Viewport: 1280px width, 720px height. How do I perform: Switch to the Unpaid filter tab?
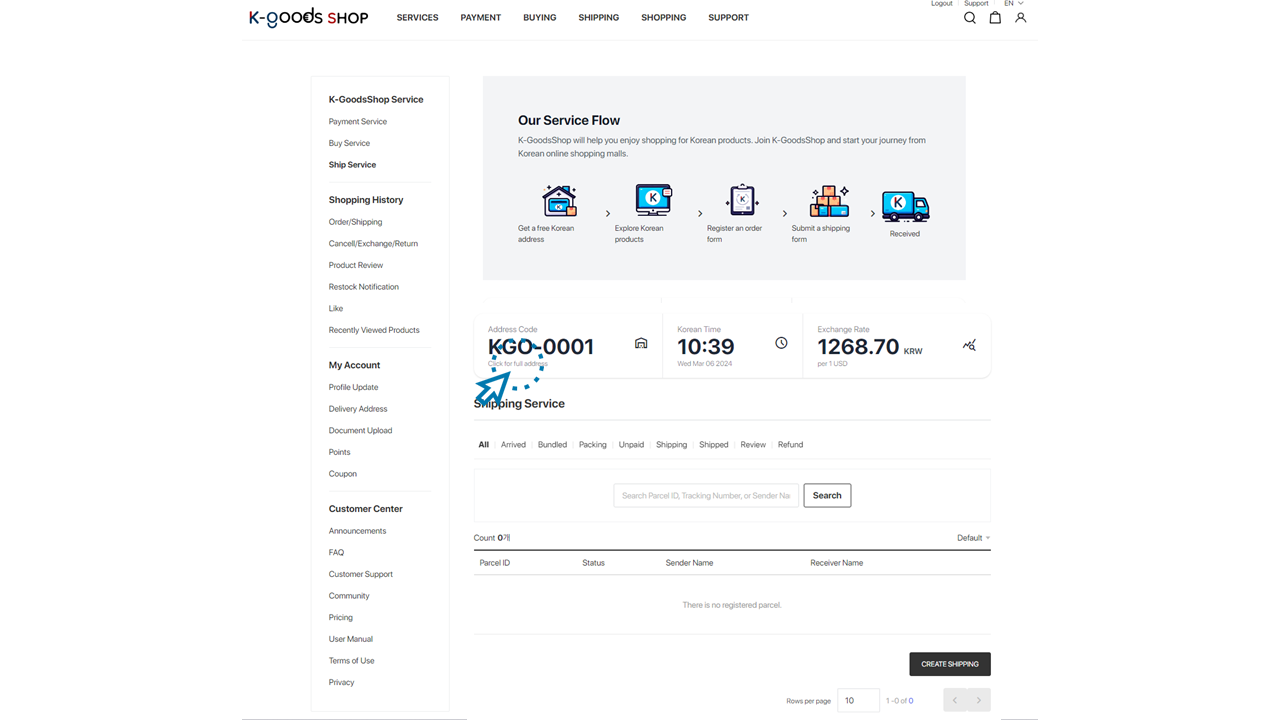pos(631,445)
